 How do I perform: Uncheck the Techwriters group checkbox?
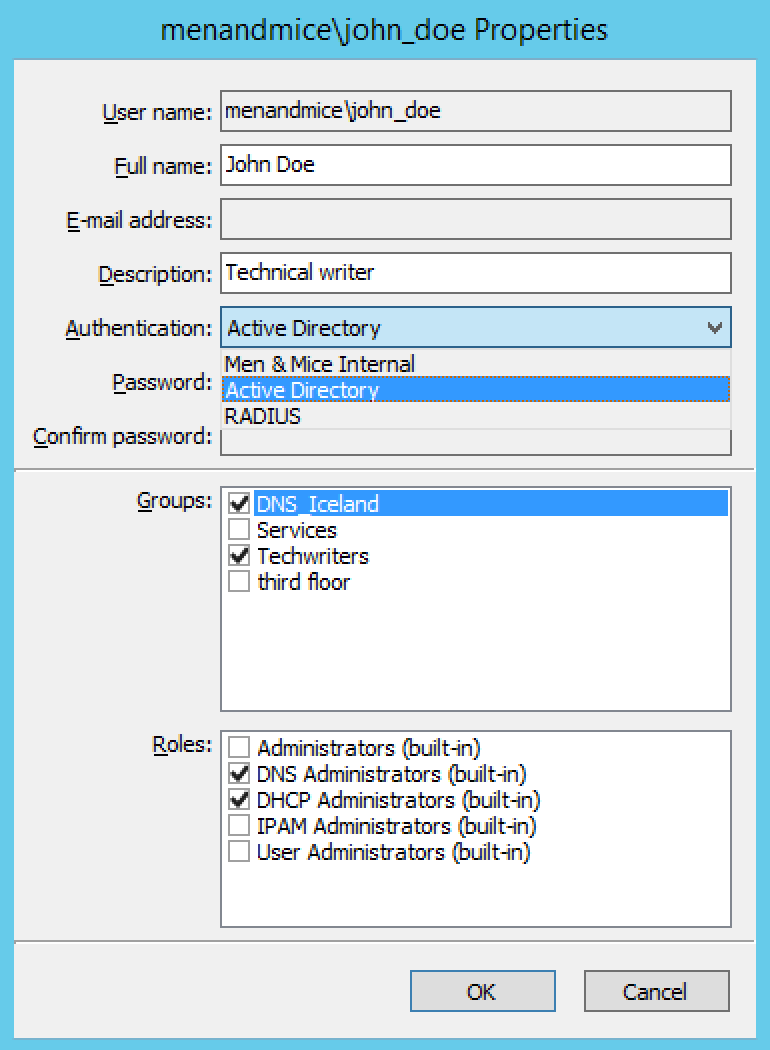pyautogui.click(x=239, y=556)
